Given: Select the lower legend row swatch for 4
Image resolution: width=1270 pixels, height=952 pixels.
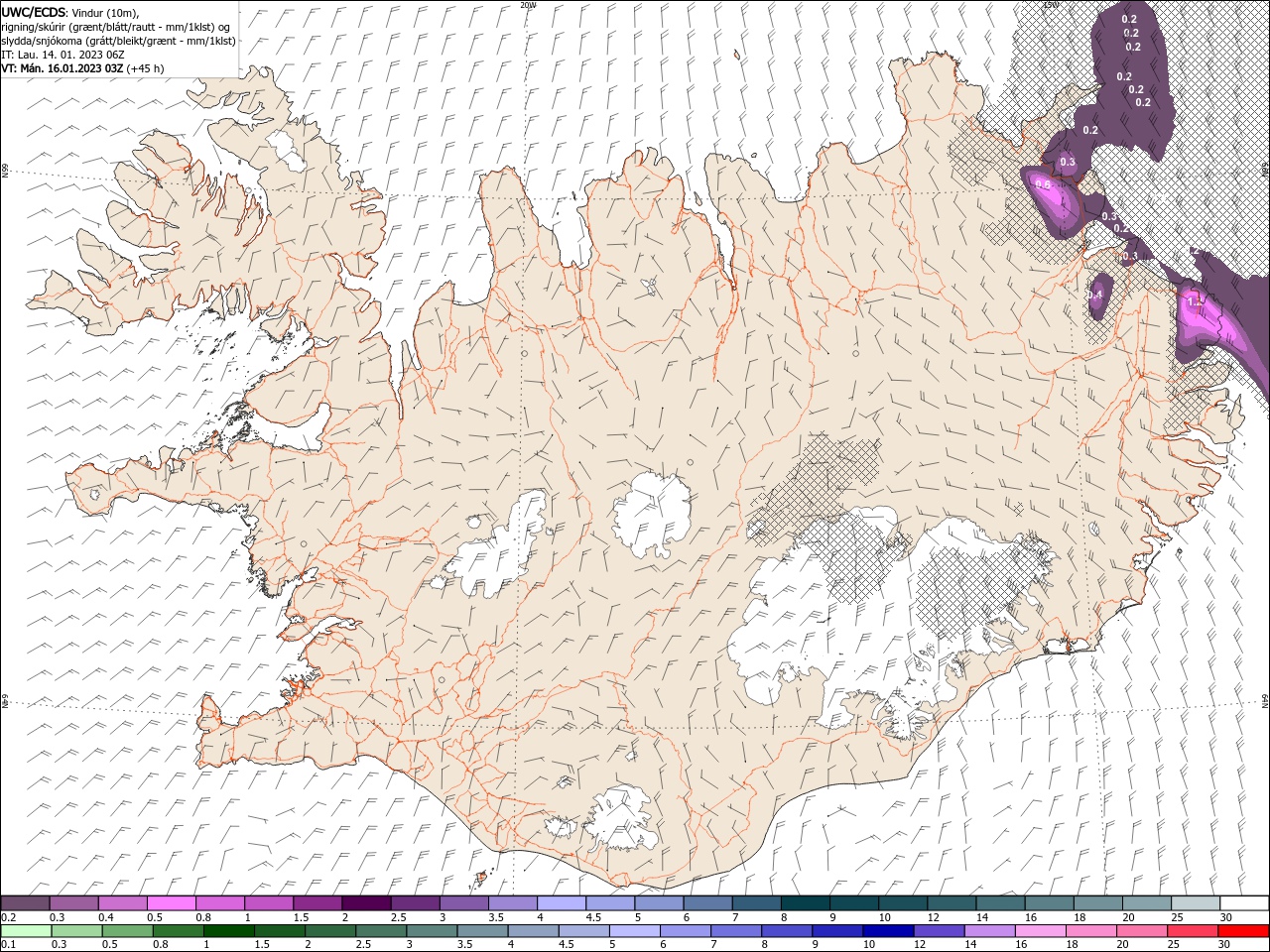Looking at the screenshot, I should (x=533, y=930).
